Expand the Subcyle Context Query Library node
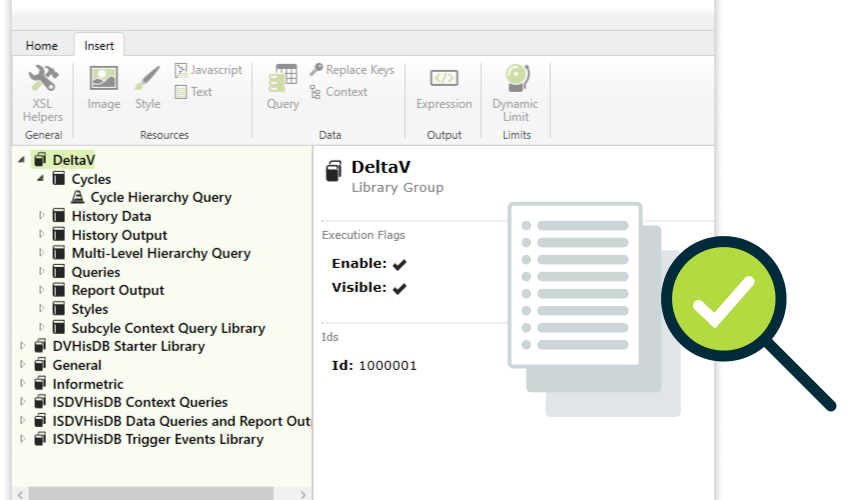Viewport: 868px width, 500px height. [x=42, y=327]
